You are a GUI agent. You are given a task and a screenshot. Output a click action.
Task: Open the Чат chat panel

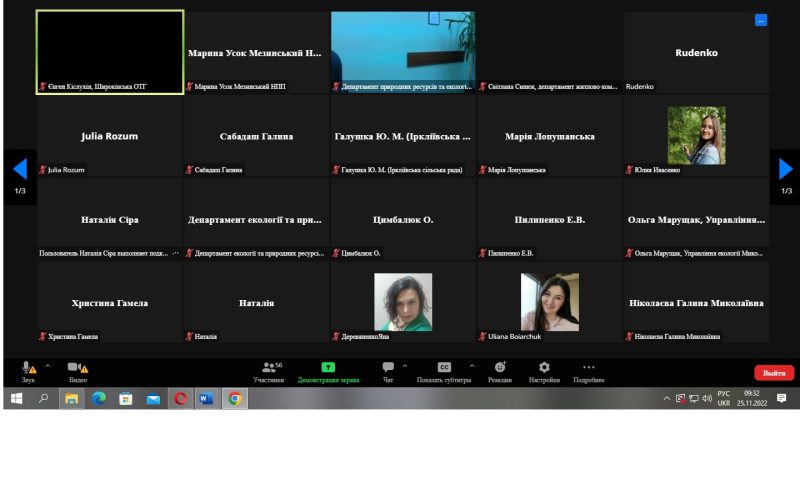(388, 369)
